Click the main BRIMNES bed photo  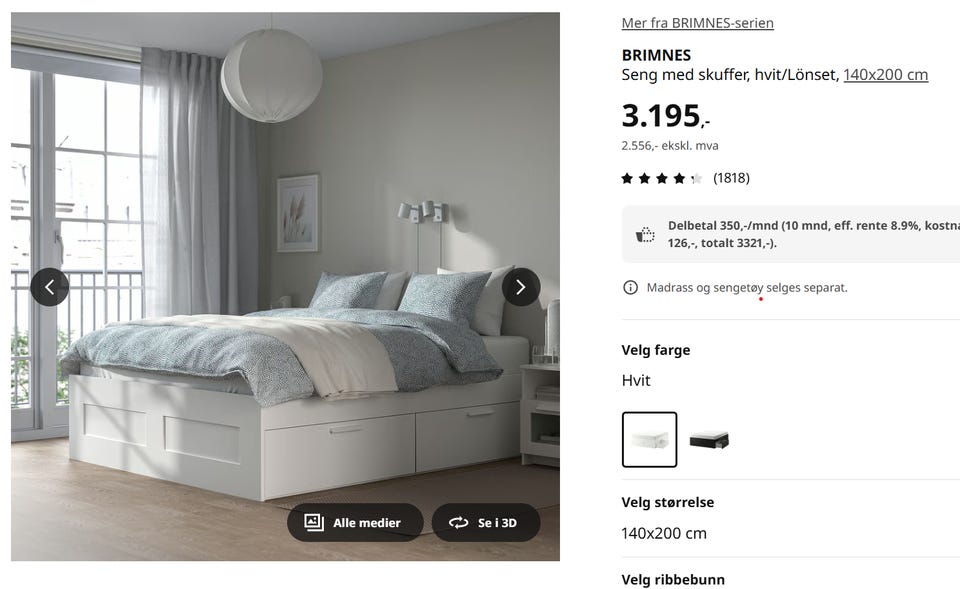pos(285,287)
